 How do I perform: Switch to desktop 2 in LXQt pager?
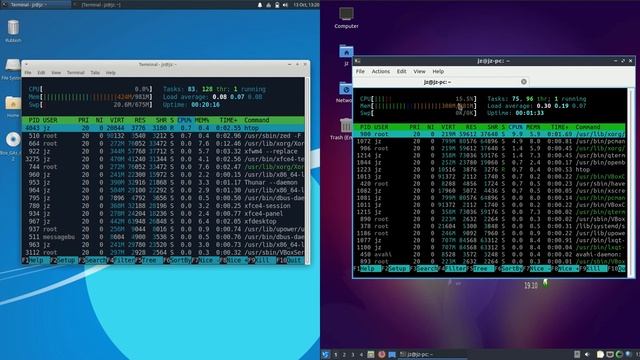pos(344,355)
